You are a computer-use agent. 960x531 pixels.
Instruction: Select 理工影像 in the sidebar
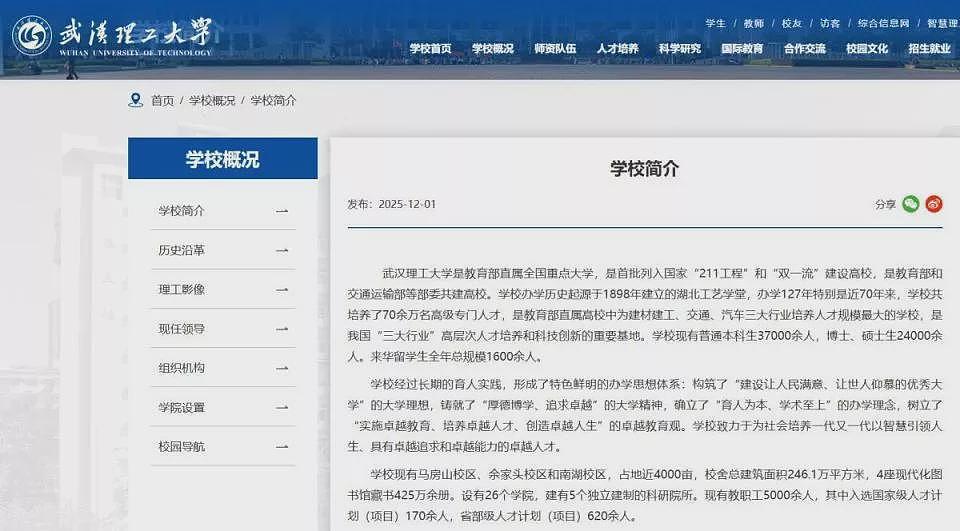pos(181,289)
